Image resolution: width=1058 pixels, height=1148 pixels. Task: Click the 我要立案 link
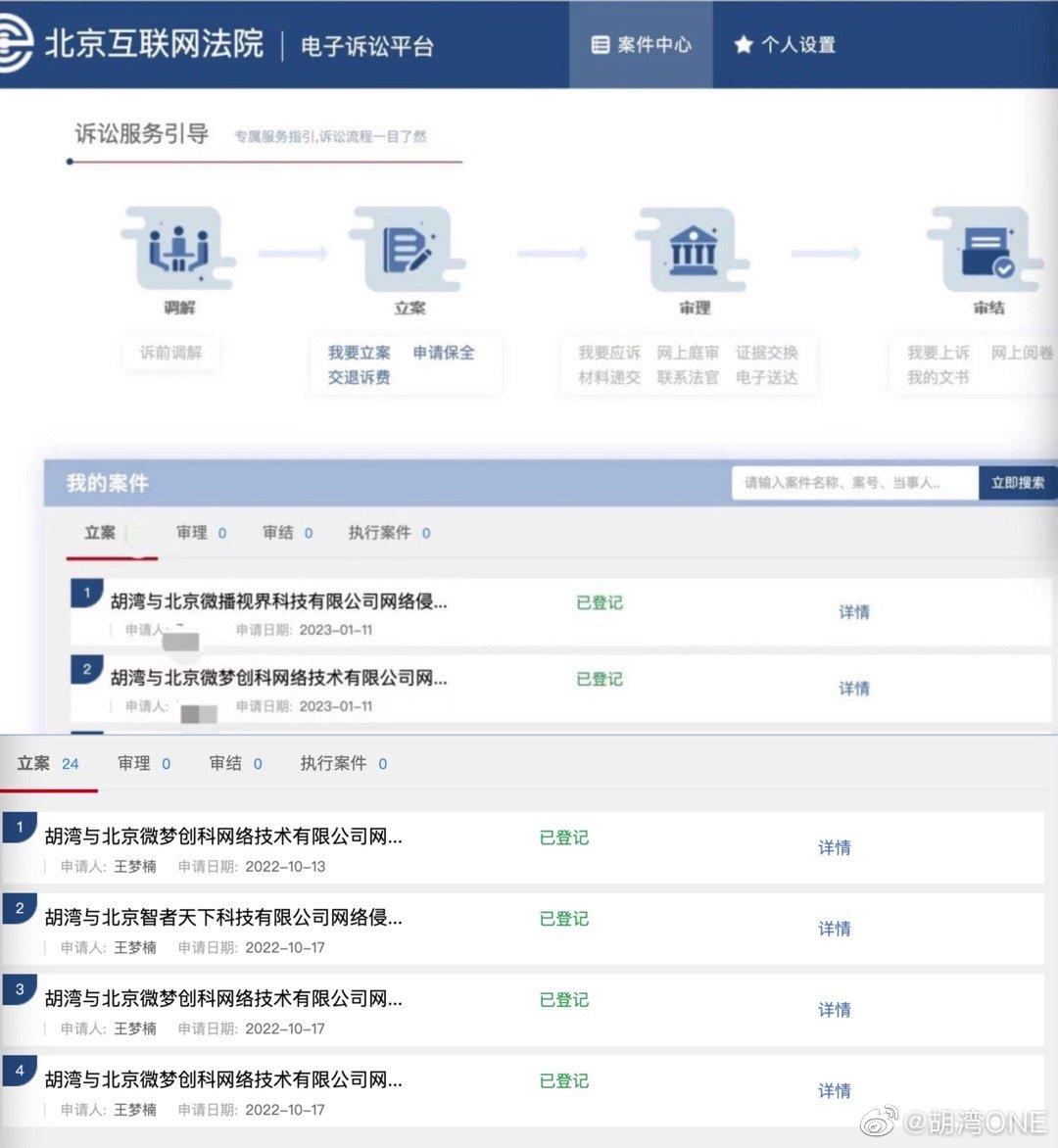359,353
